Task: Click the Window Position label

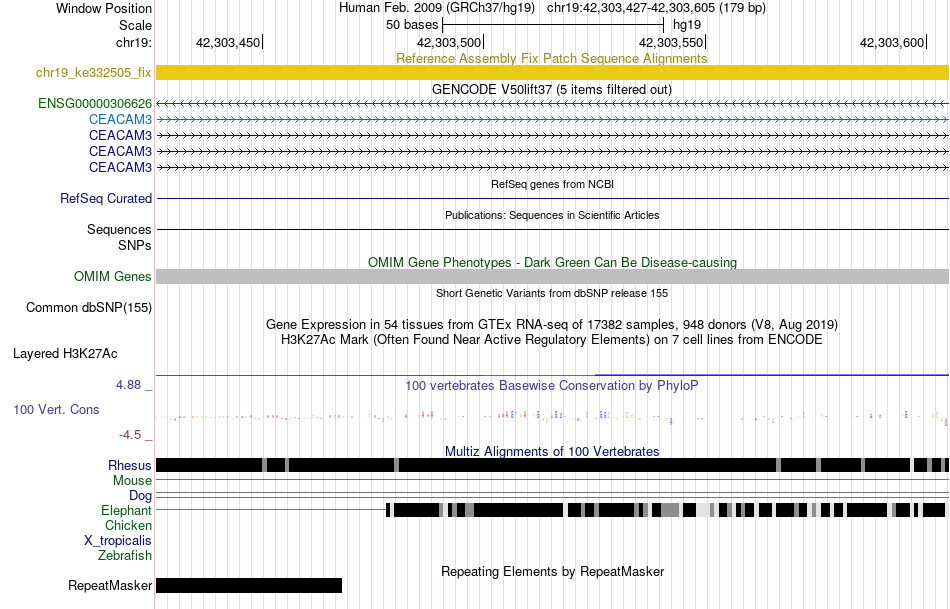Action: (104, 8)
